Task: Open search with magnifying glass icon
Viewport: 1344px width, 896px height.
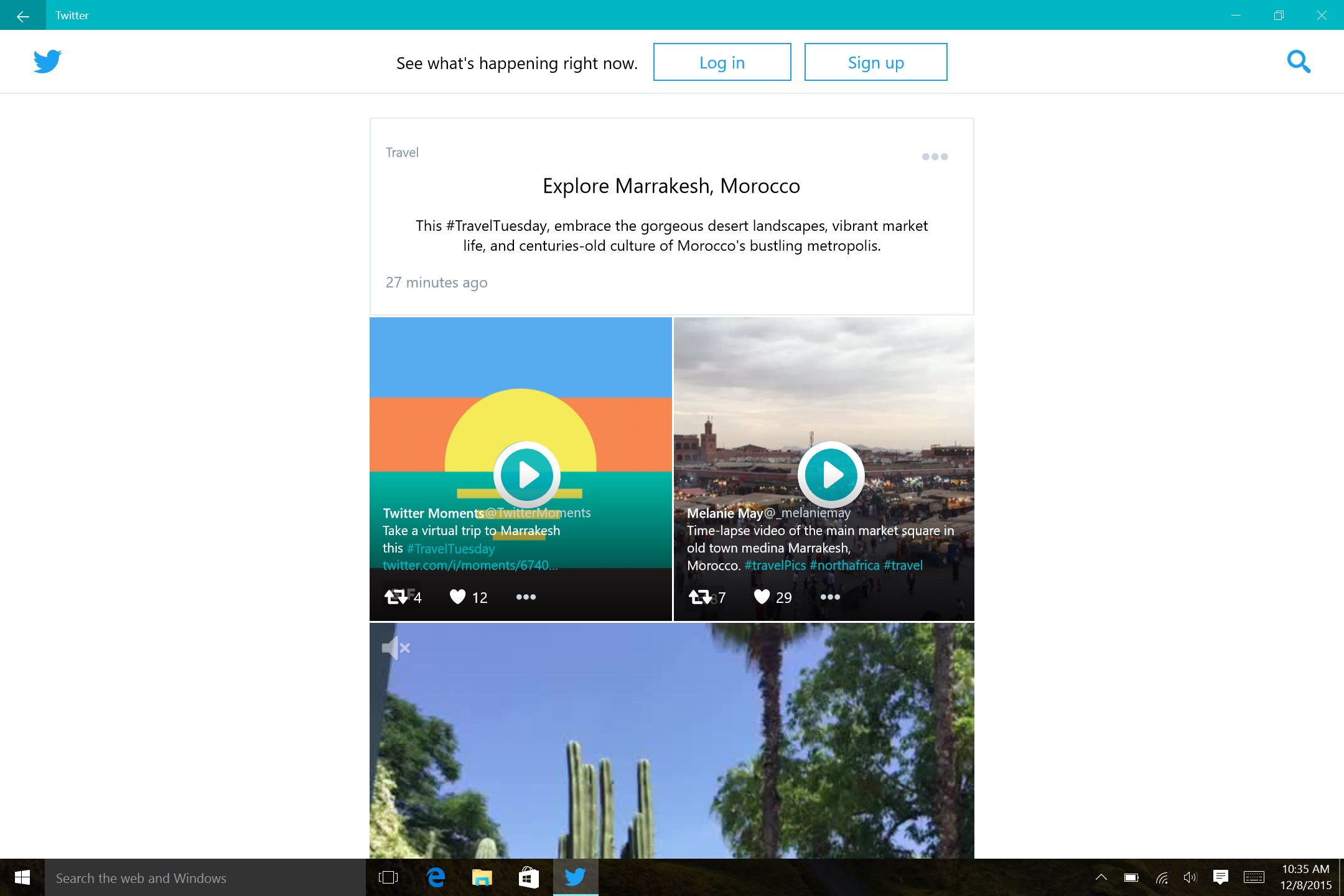Action: pyautogui.click(x=1298, y=62)
